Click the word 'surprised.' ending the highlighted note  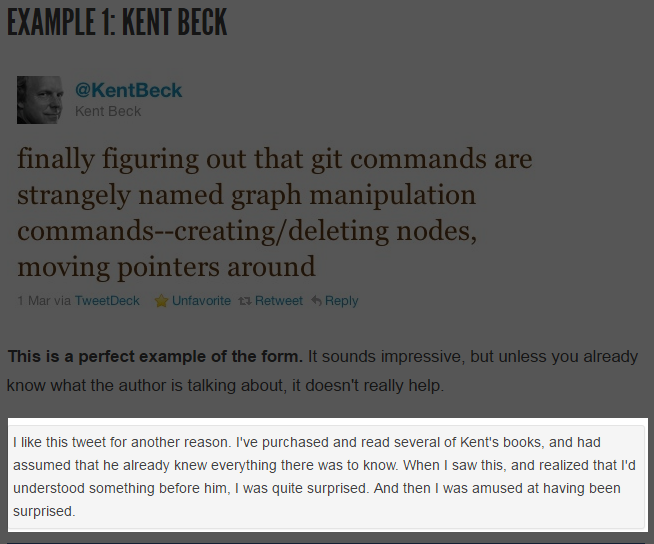pos(44,511)
